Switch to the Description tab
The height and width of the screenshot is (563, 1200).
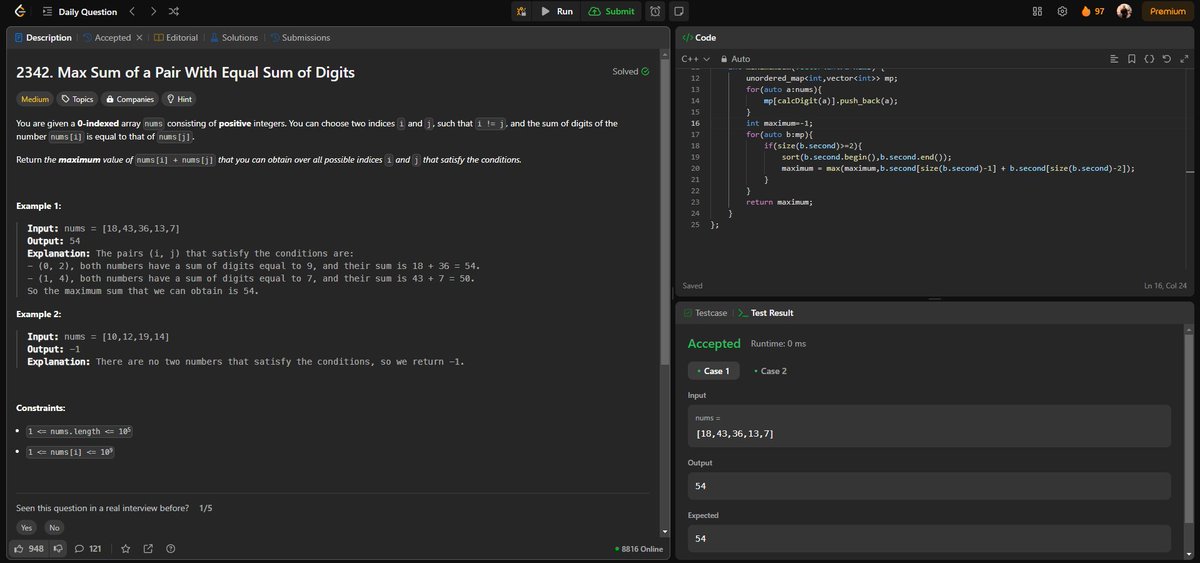click(43, 38)
